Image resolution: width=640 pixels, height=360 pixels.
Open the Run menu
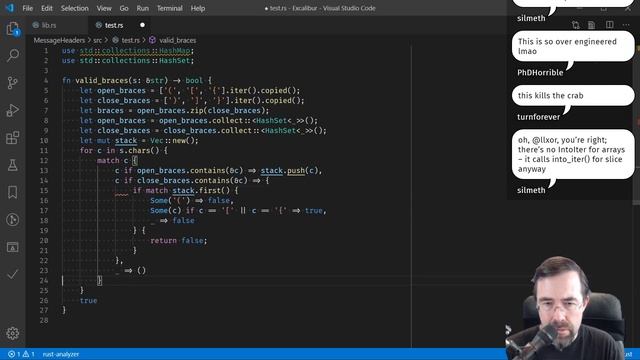pyautogui.click(x=142, y=8)
